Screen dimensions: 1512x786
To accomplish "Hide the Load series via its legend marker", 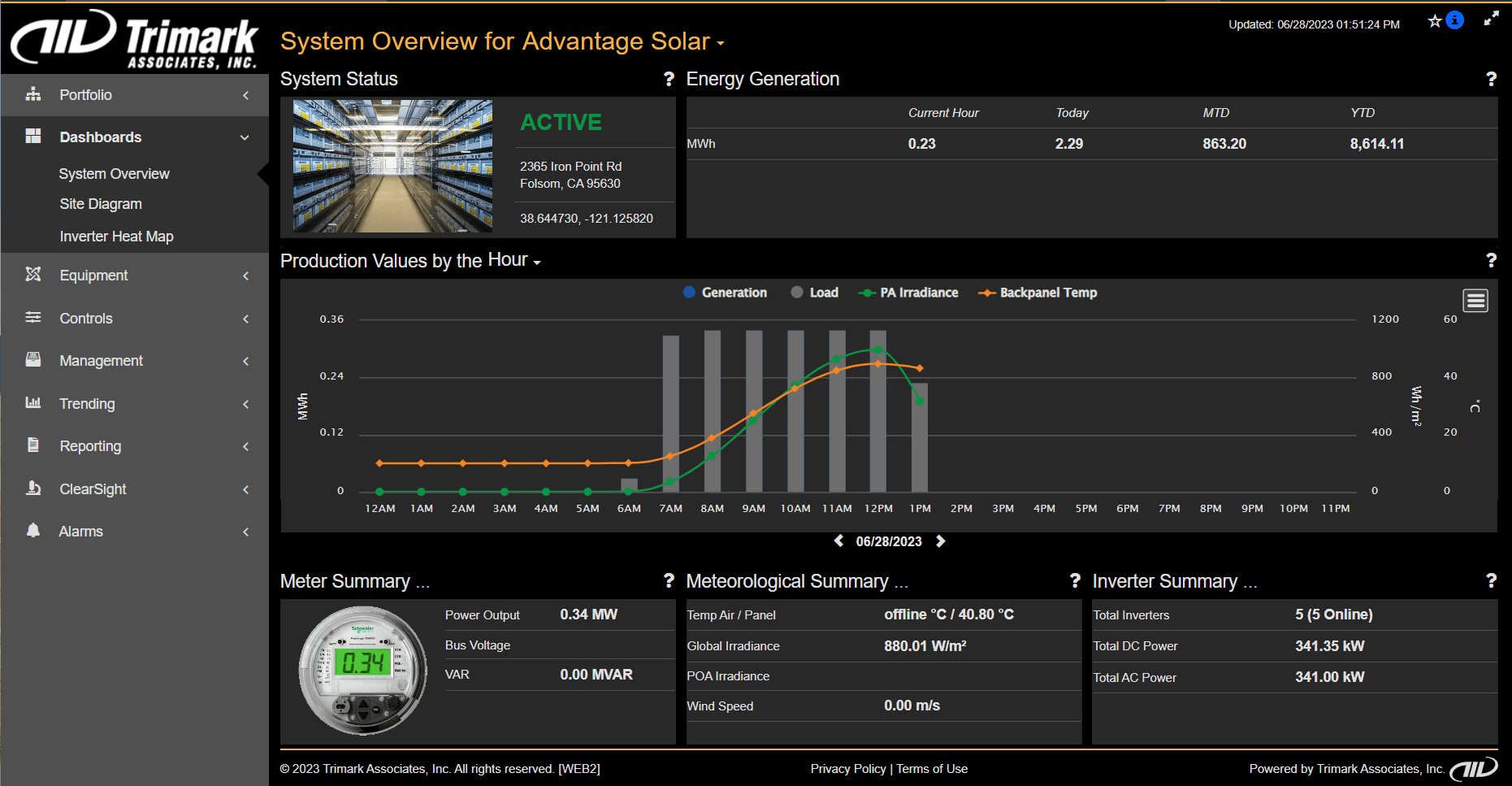I will 796,292.
